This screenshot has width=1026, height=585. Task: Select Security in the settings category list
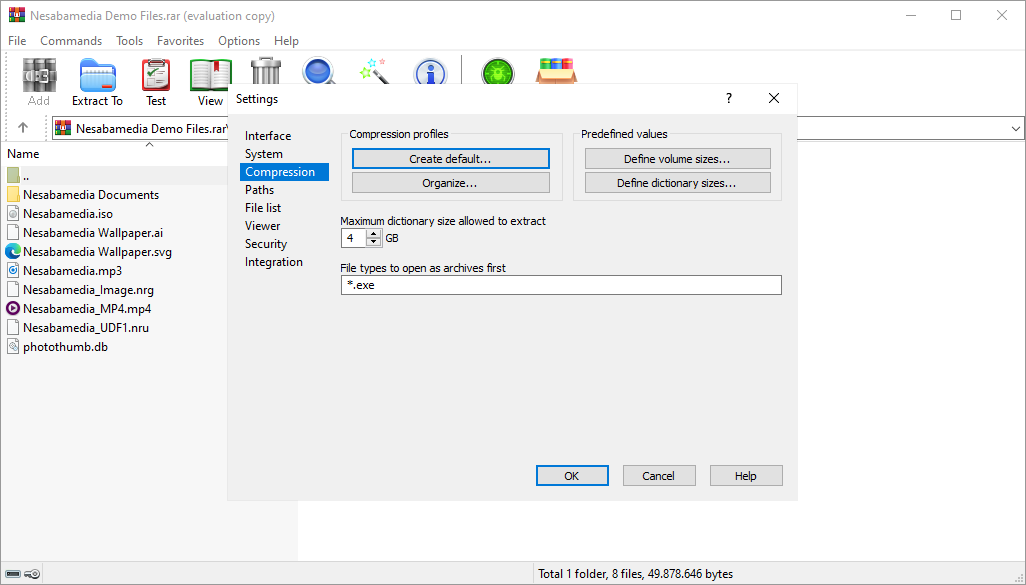(266, 244)
